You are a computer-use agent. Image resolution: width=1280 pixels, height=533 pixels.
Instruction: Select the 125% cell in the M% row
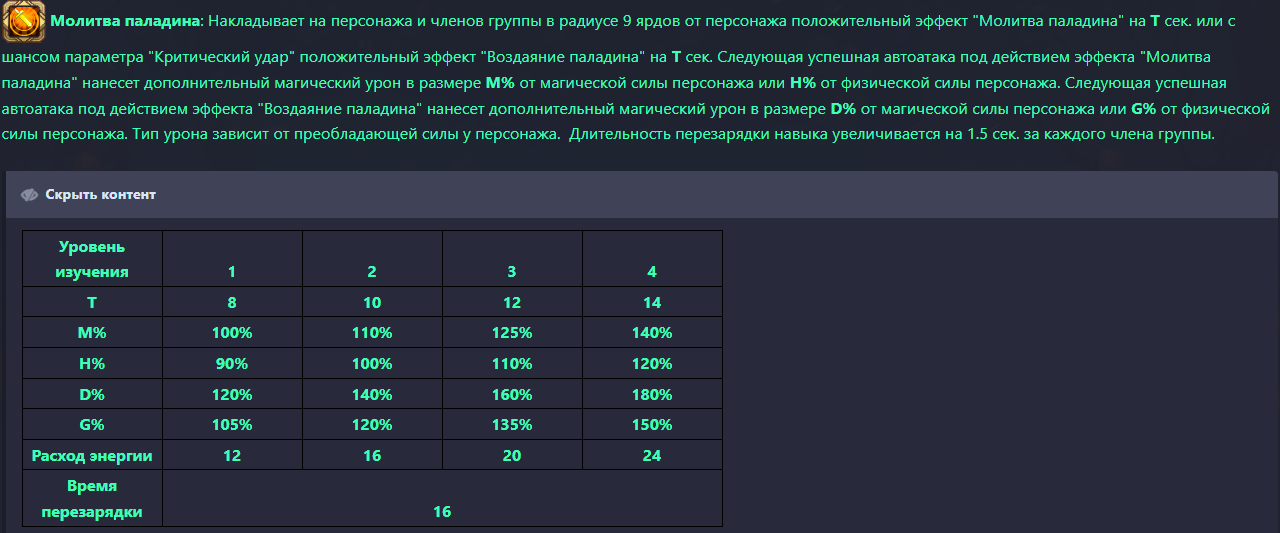(512, 333)
